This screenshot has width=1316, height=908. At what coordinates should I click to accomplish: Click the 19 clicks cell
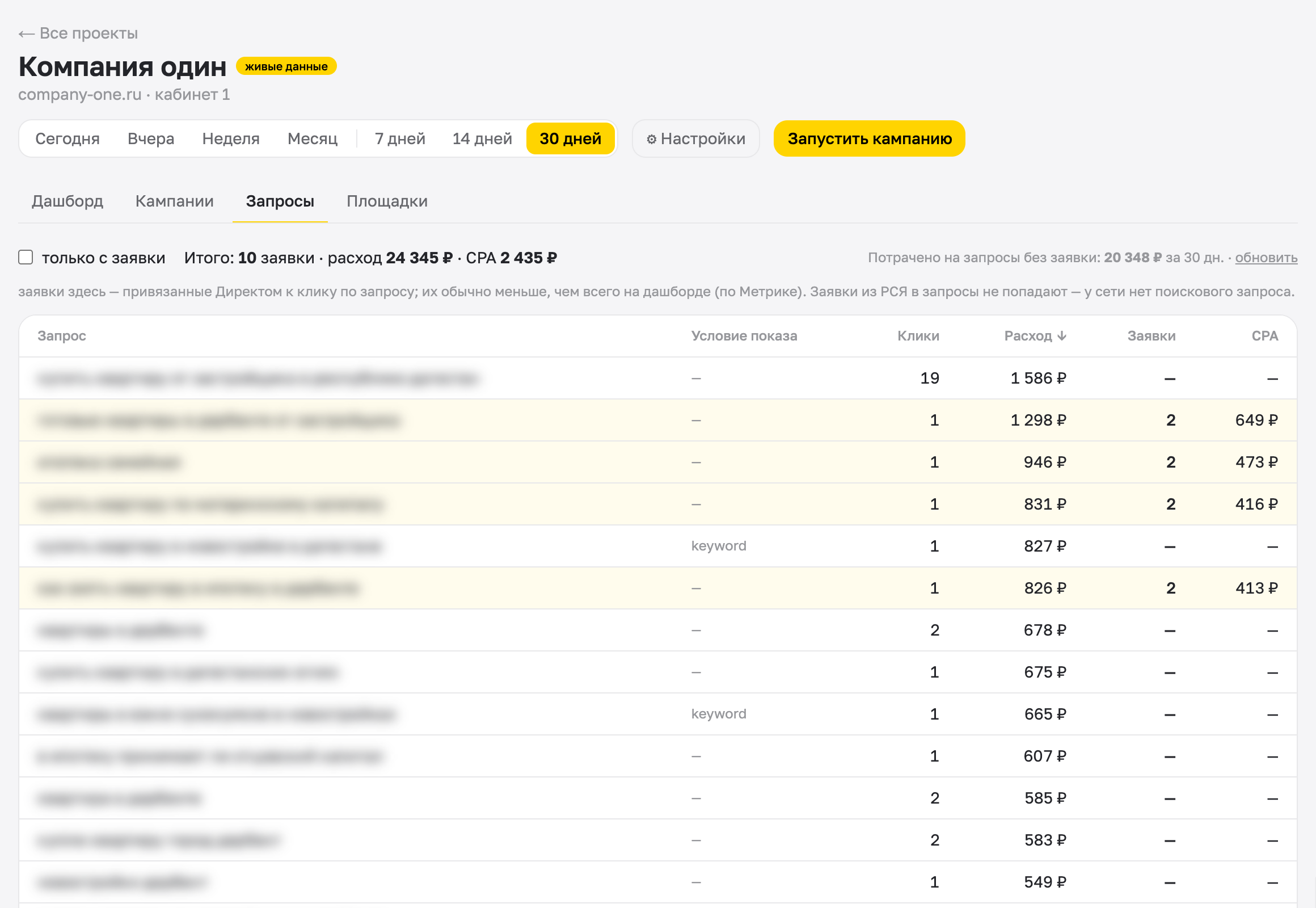point(929,378)
